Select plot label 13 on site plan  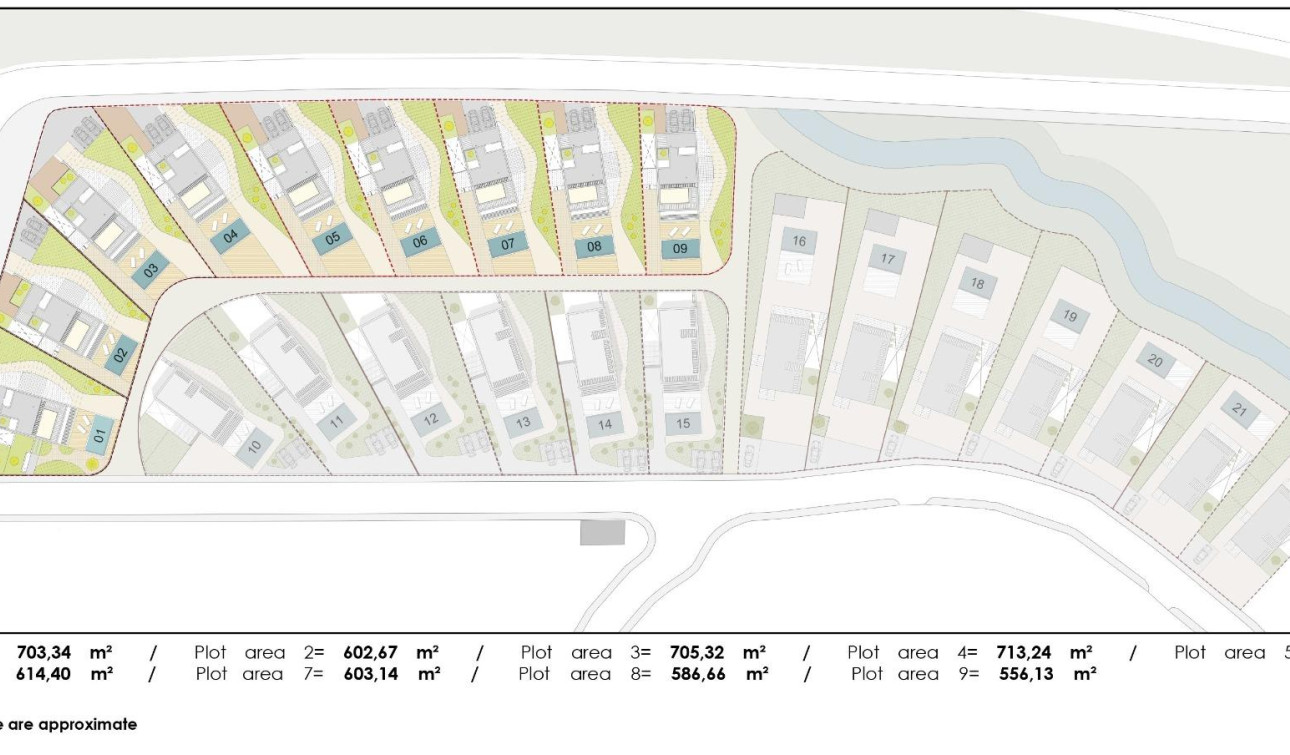click(523, 423)
